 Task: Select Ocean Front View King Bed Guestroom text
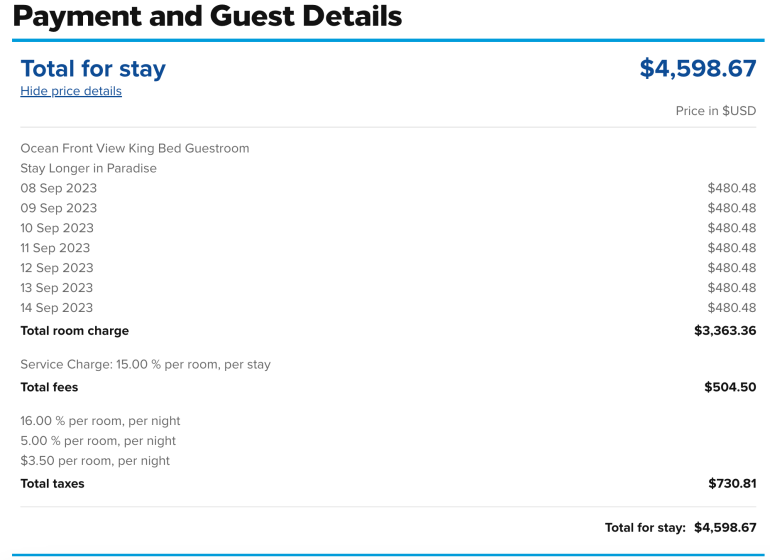click(x=135, y=148)
